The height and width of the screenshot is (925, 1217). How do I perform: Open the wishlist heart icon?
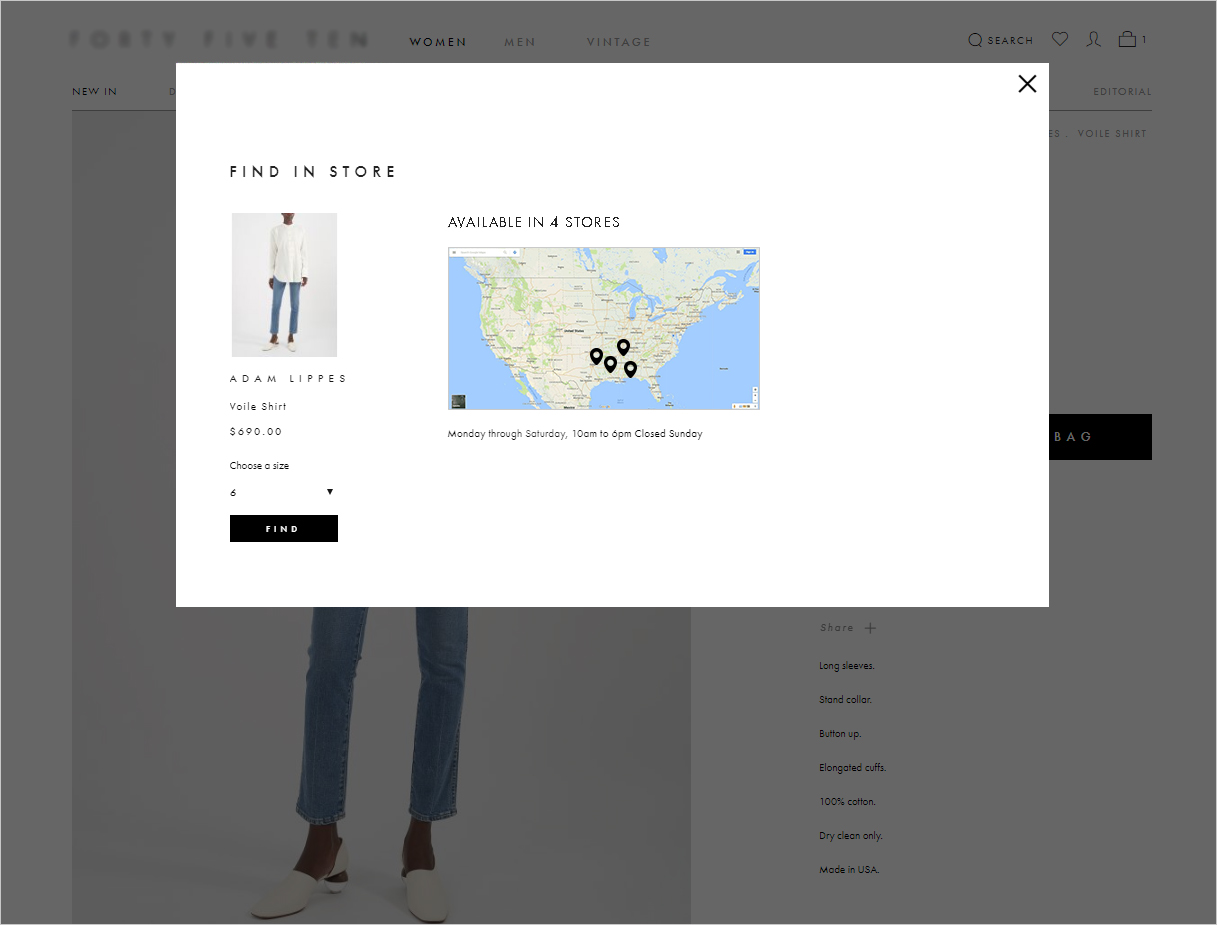[1060, 39]
